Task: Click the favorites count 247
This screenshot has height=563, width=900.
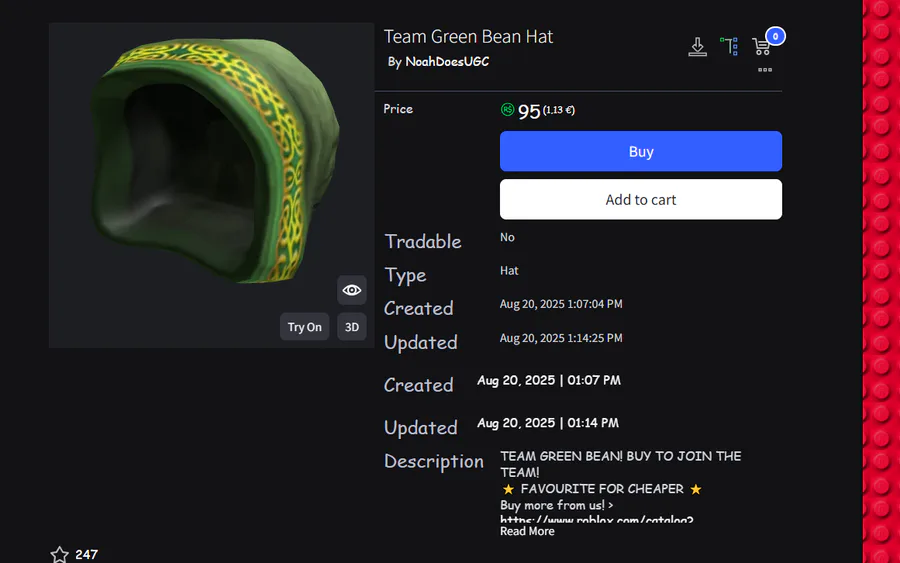Action: tap(86, 555)
